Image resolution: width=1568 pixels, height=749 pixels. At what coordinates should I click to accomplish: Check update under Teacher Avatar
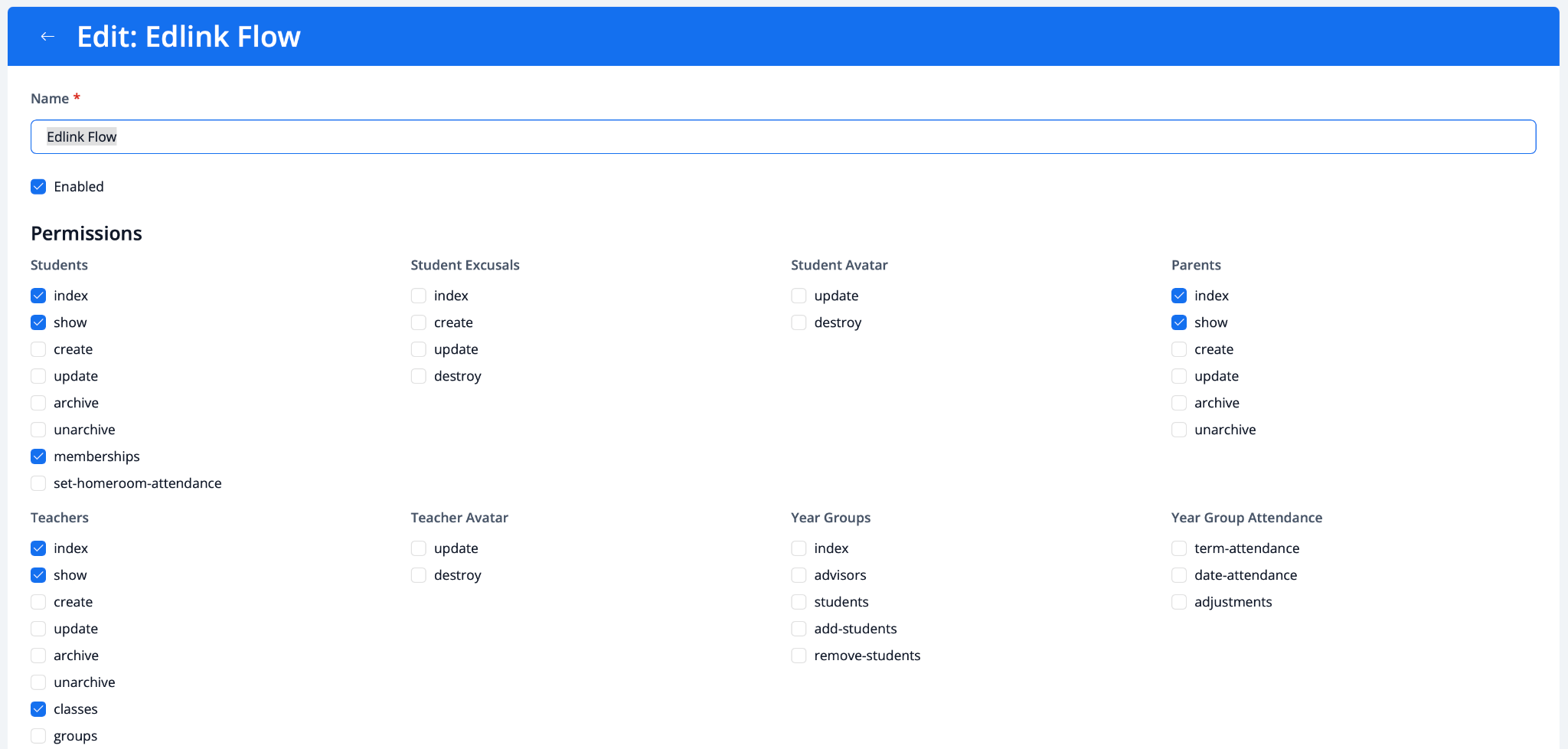click(x=418, y=548)
